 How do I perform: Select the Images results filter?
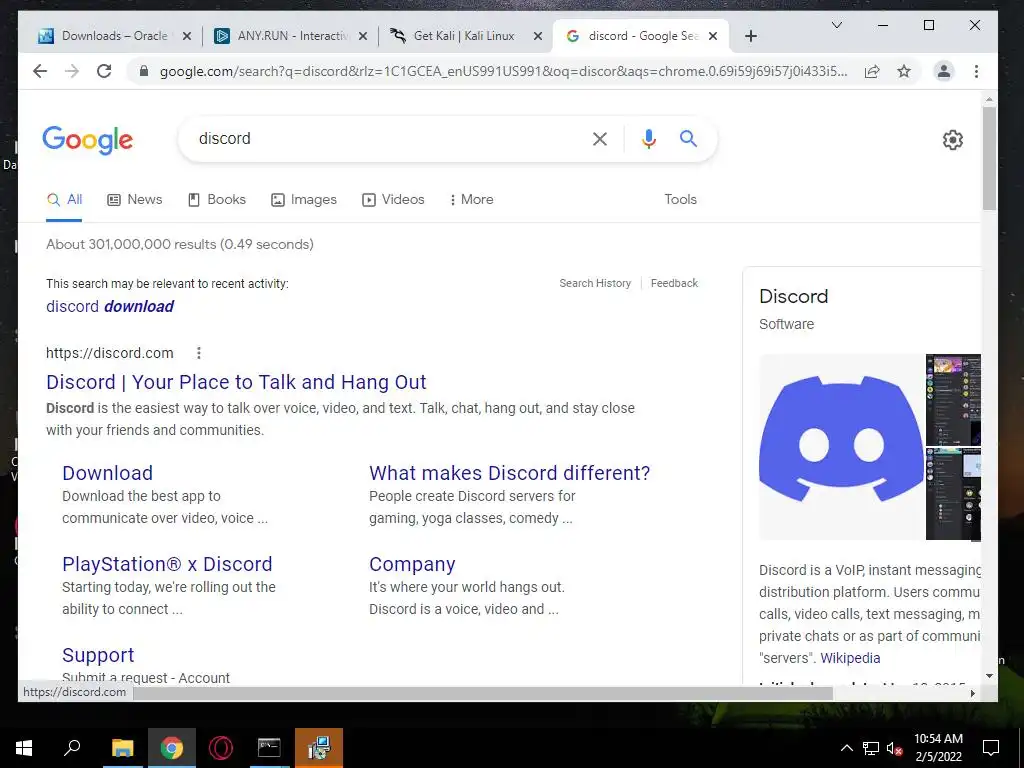pos(304,199)
